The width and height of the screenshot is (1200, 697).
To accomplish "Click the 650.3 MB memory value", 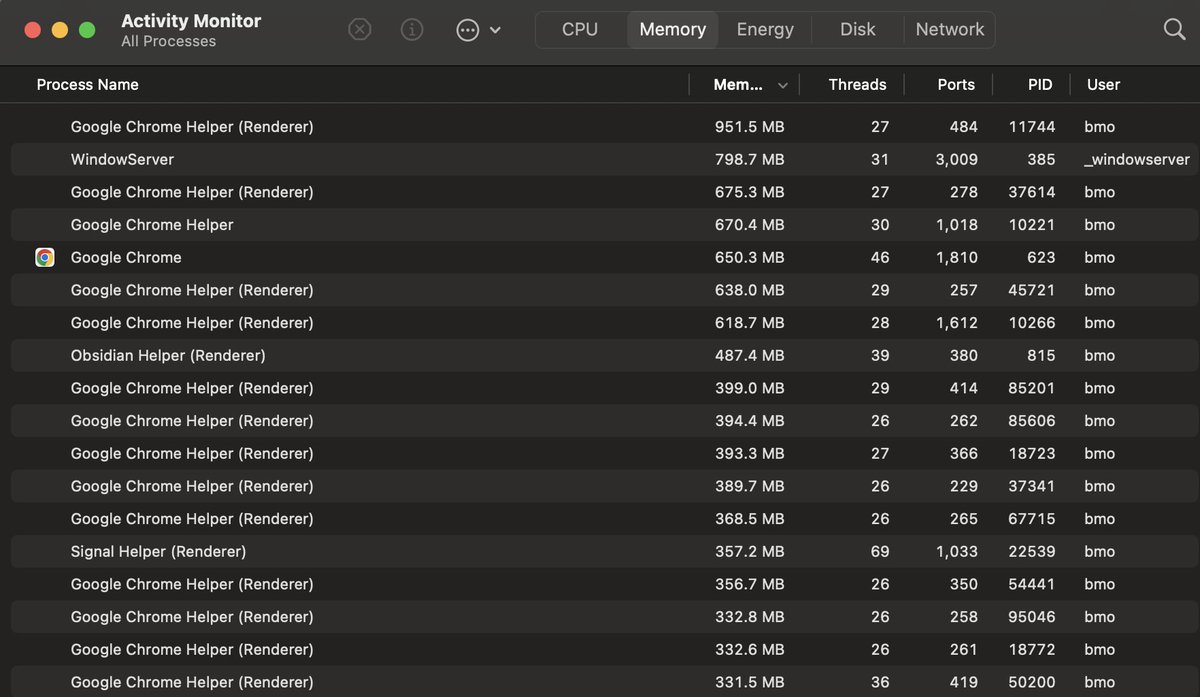I will pos(749,257).
